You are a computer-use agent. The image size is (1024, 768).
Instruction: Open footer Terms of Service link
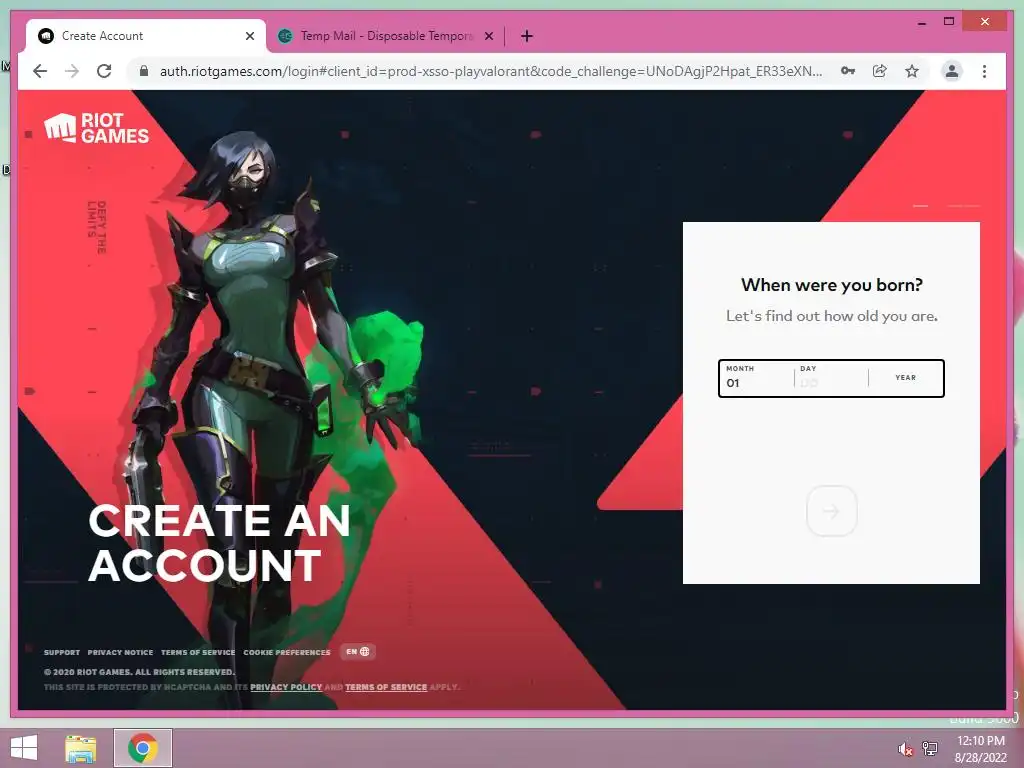pos(198,652)
